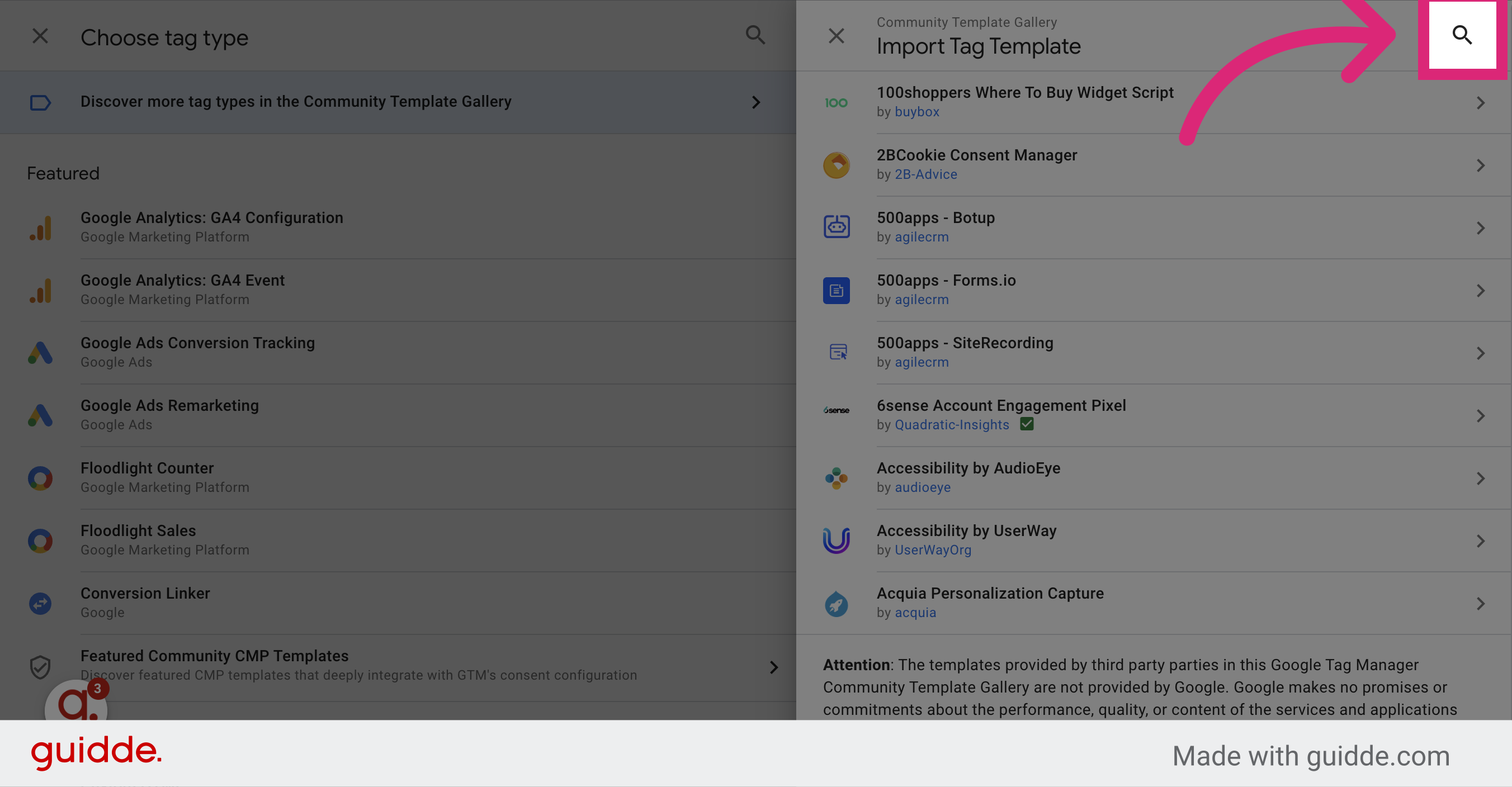The image size is (1512, 787).
Task: Click shield icon for Featured Community CMP Templates
Action: click(x=40, y=667)
